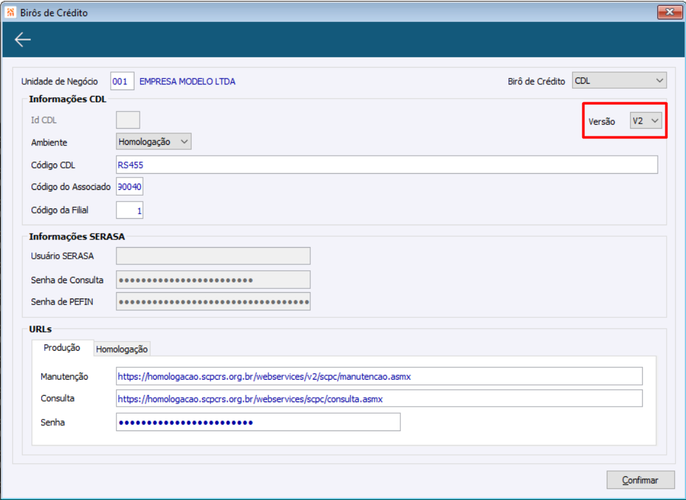
Task: Click the Código CDL label
Action: [x=53, y=165]
